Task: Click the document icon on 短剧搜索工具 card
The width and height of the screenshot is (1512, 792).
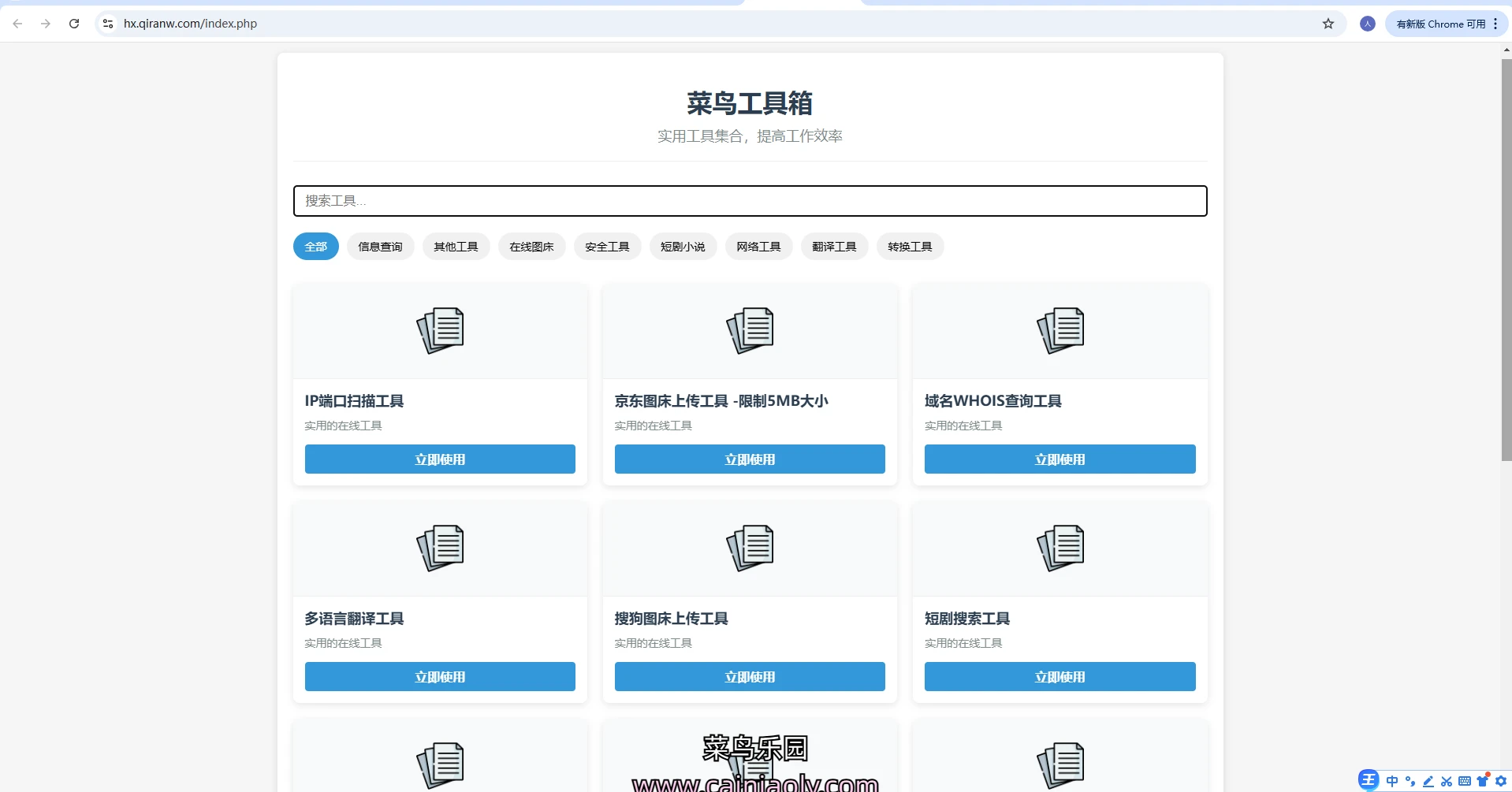Action: [x=1060, y=548]
